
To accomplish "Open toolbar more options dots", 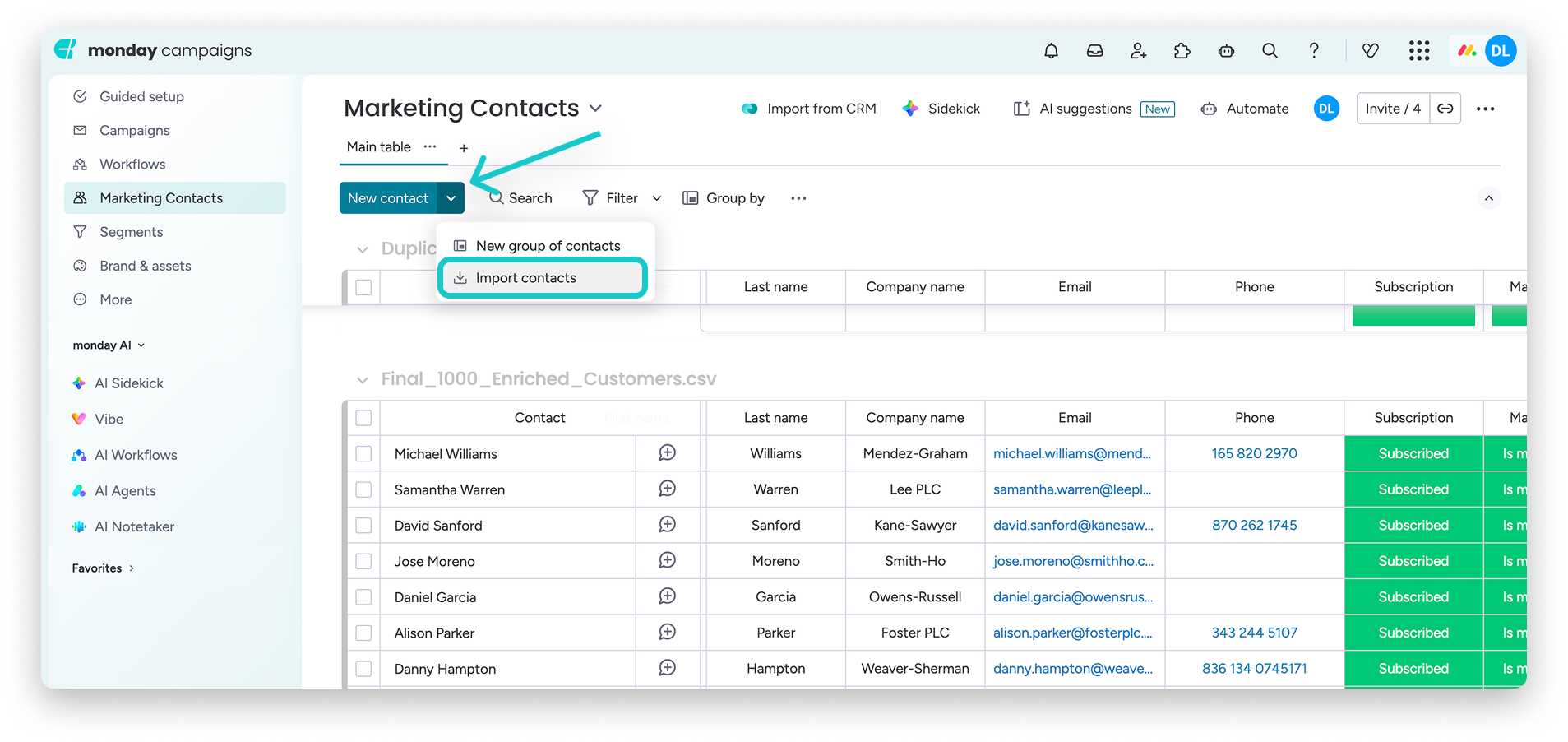I will (798, 198).
